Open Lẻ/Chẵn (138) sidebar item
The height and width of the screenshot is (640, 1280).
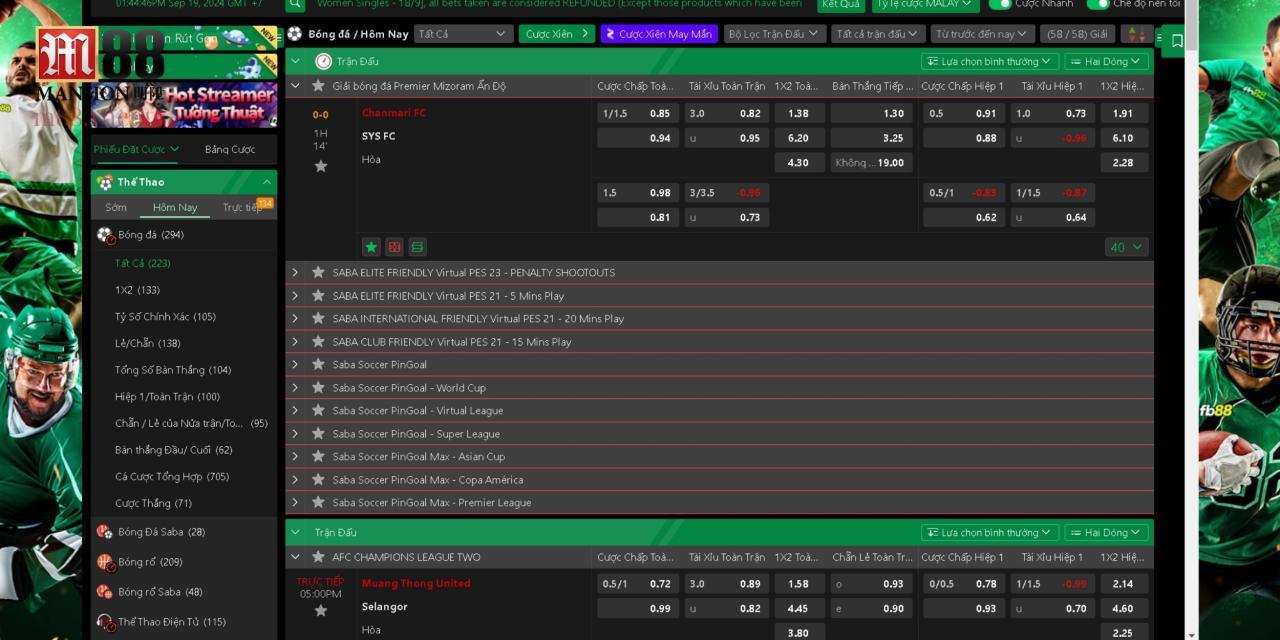click(x=147, y=343)
